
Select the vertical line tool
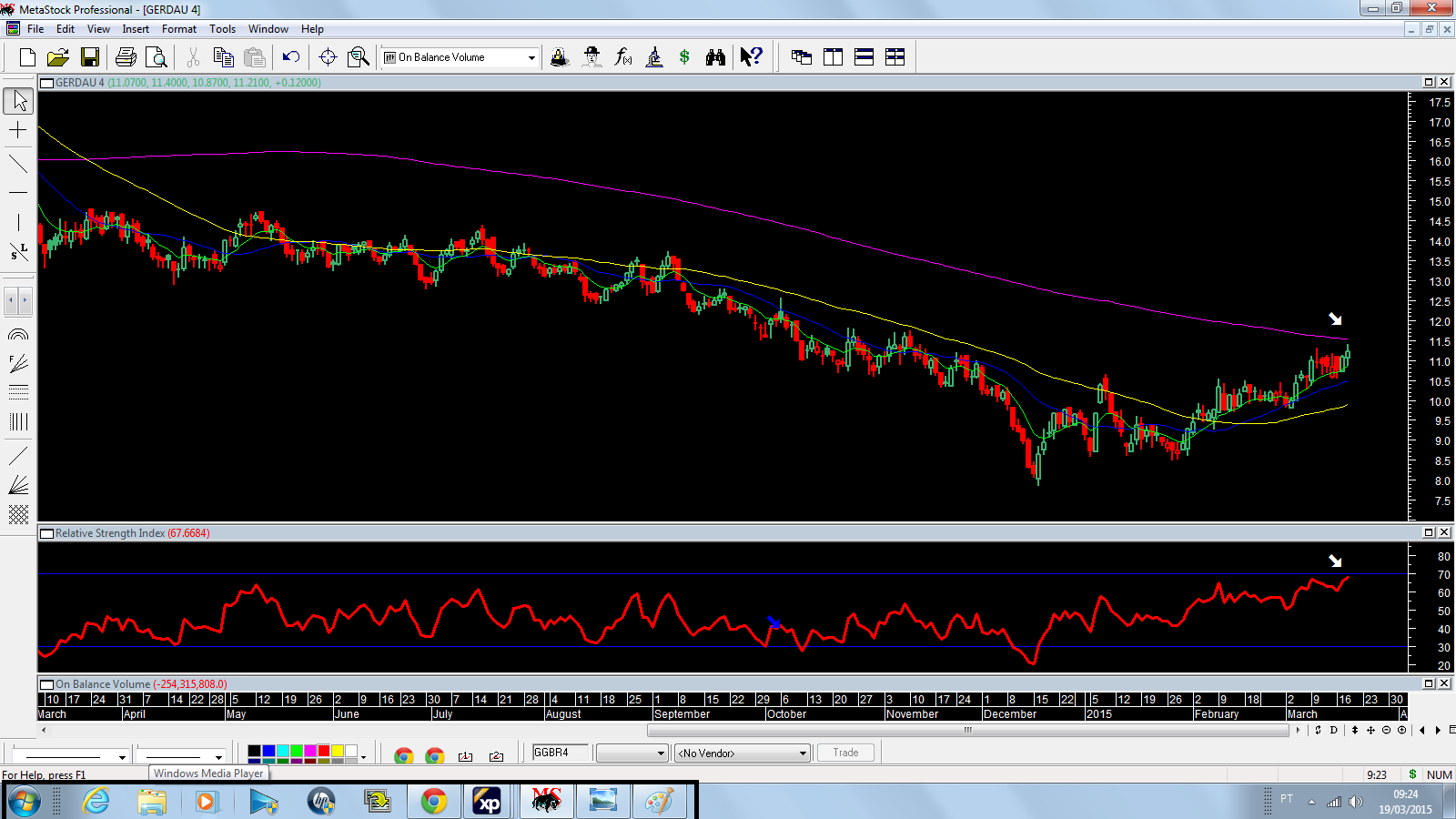coord(18,222)
